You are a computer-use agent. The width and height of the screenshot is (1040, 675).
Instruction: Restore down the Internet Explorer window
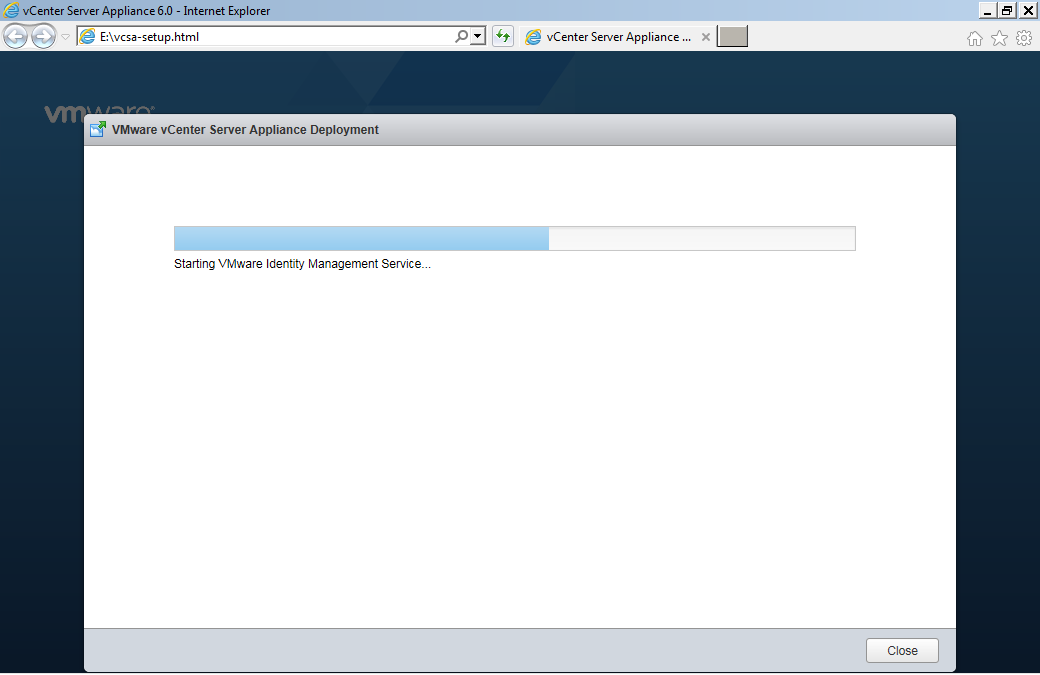(x=1008, y=10)
